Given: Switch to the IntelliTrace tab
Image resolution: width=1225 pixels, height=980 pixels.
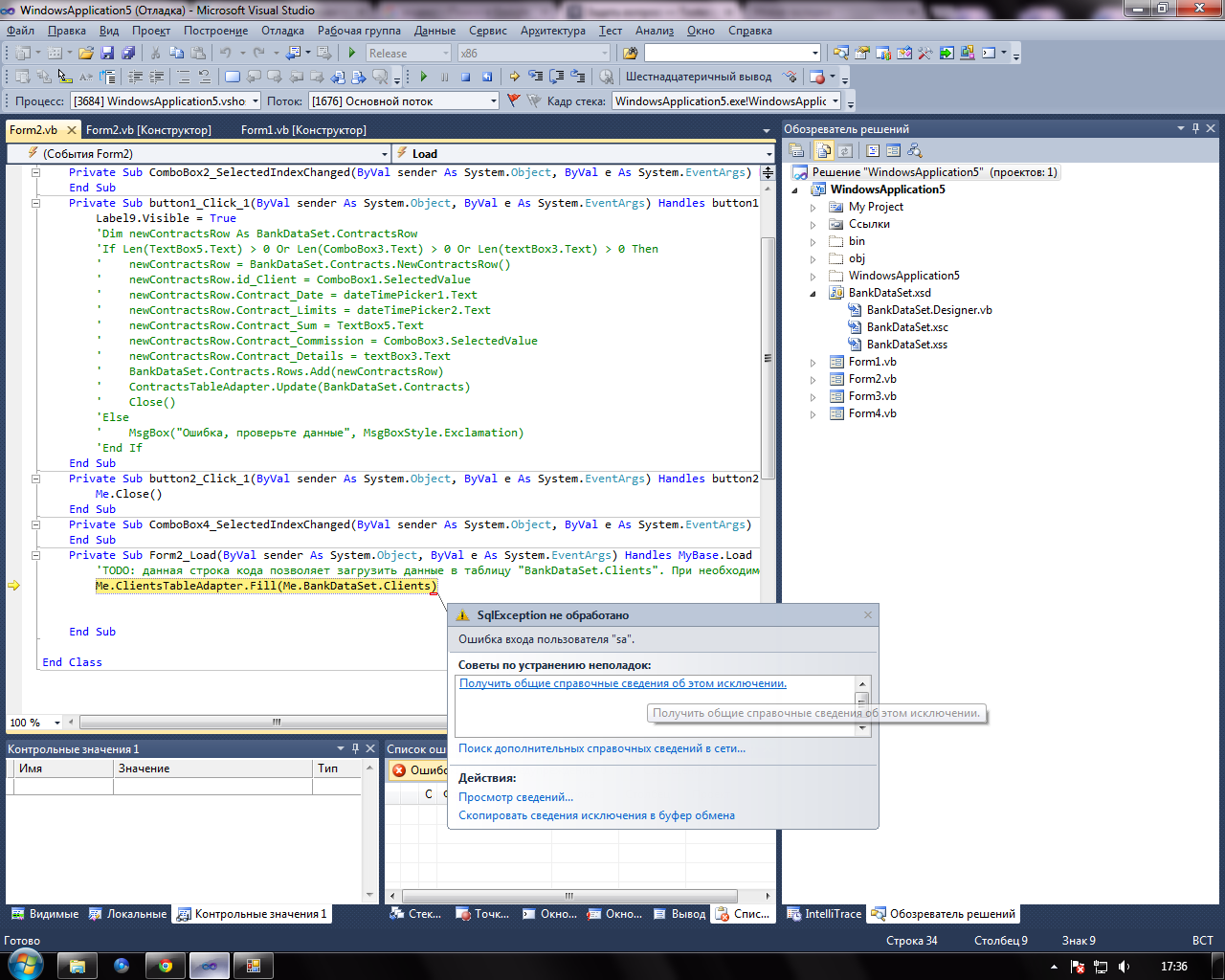Looking at the screenshot, I should click(x=825, y=914).
